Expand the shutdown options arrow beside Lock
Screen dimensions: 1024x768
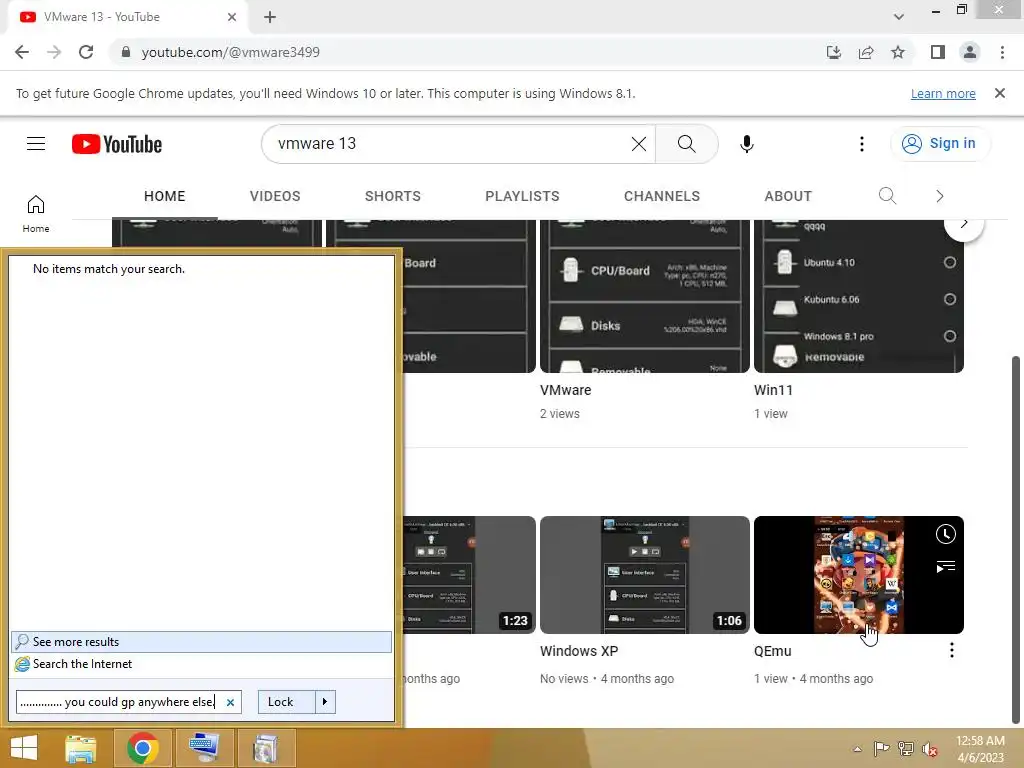click(x=325, y=702)
